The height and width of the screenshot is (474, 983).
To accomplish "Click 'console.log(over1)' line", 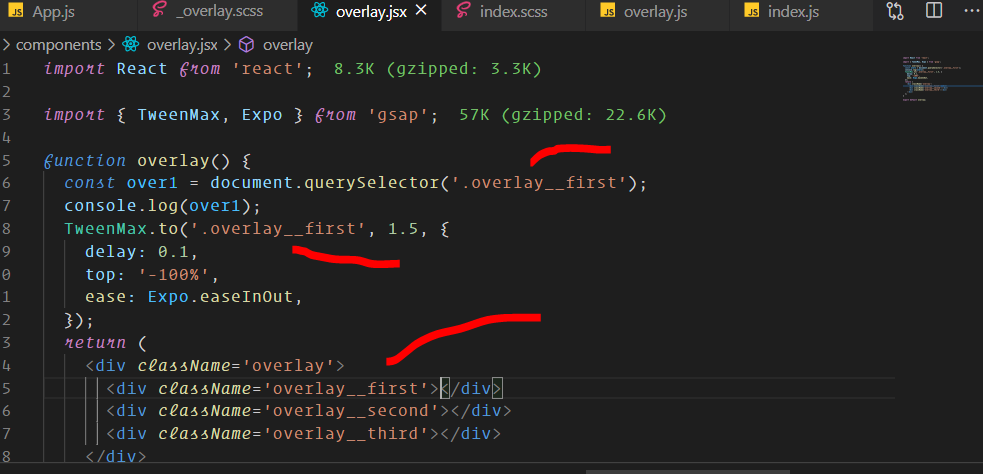I will click(x=162, y=206).
